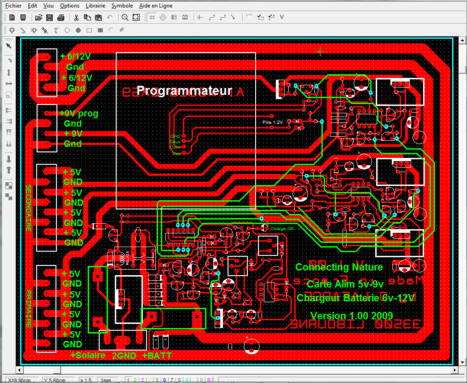Click the scissors cut icon
467x383 pixels.
click(x=76, y=17)
